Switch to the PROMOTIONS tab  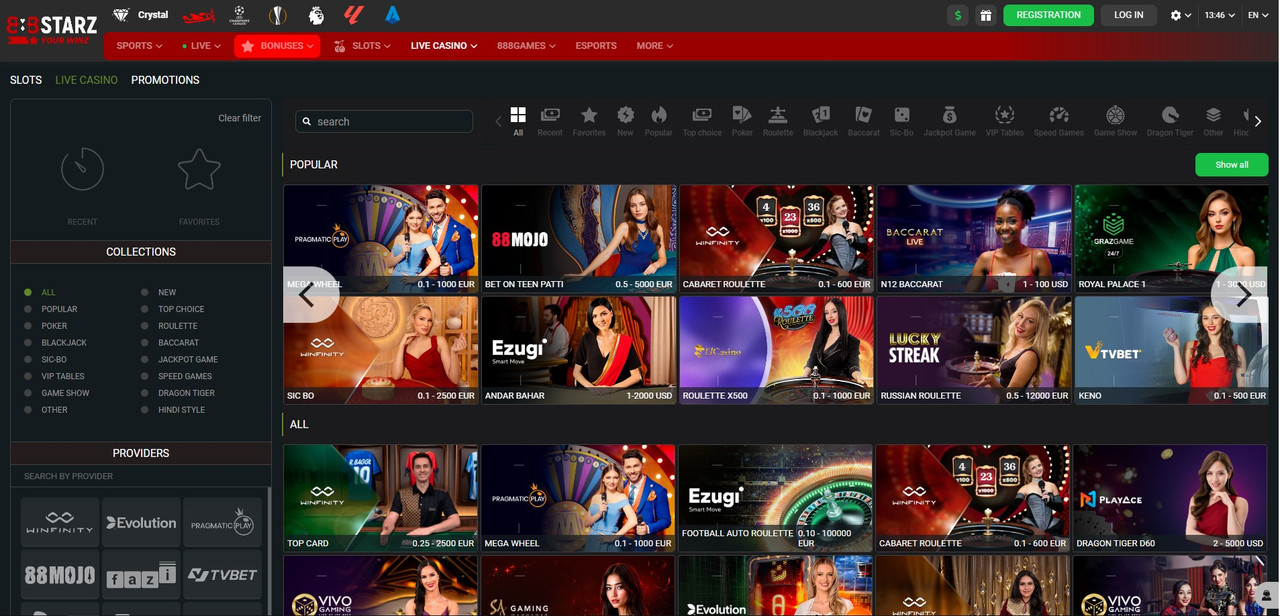pos(165,80)
